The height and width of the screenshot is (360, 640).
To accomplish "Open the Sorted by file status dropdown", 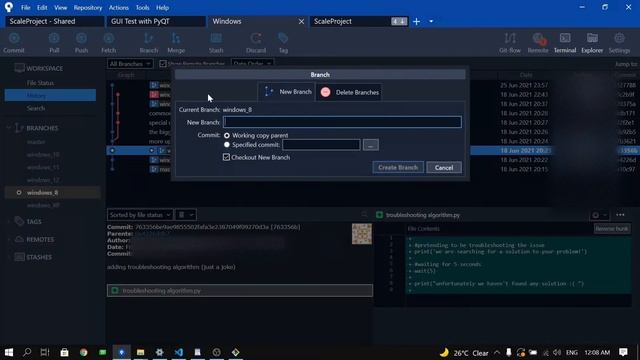I will click(140, 215).
